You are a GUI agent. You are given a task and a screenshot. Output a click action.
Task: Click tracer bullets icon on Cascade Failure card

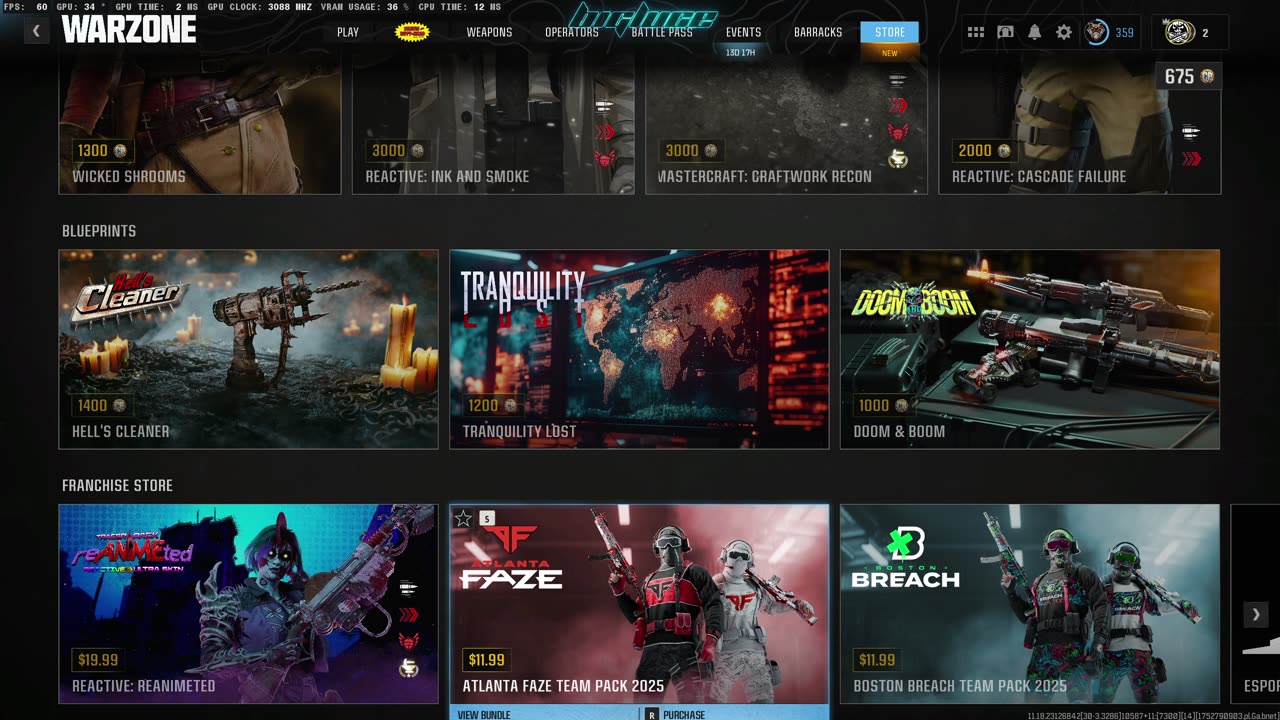(1191, 132)
